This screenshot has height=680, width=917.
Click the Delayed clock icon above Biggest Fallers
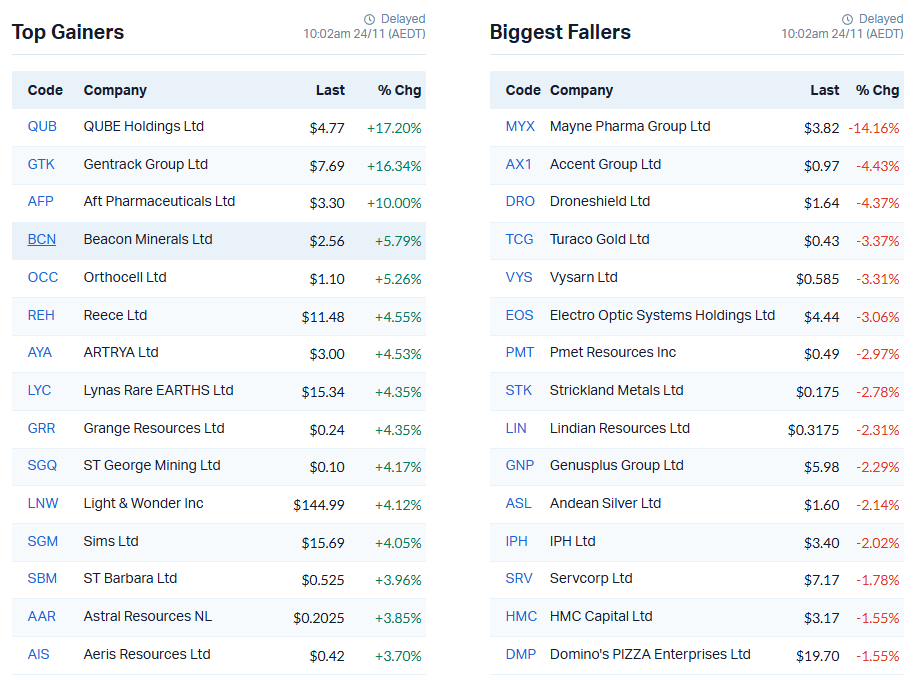pyautogui.click(x=847, y=19)
